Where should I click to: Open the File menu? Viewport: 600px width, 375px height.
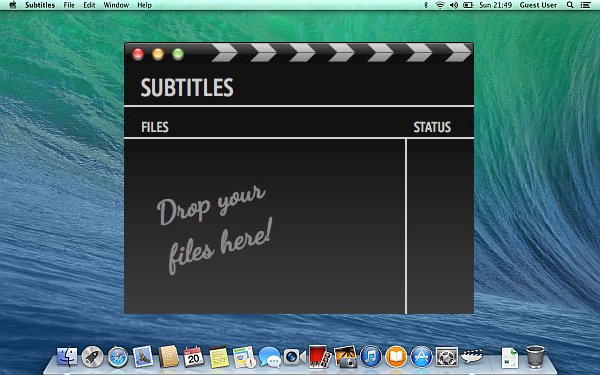(x=69, y=5)
